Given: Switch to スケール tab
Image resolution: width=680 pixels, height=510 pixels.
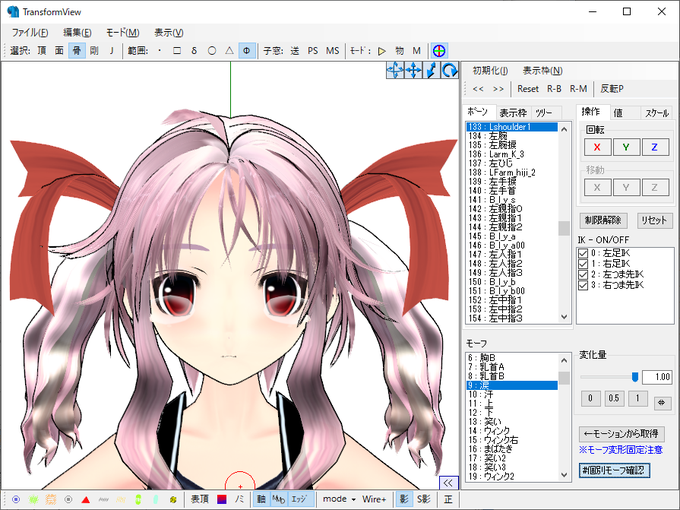Looking at the screenshot, I should 657,113.
